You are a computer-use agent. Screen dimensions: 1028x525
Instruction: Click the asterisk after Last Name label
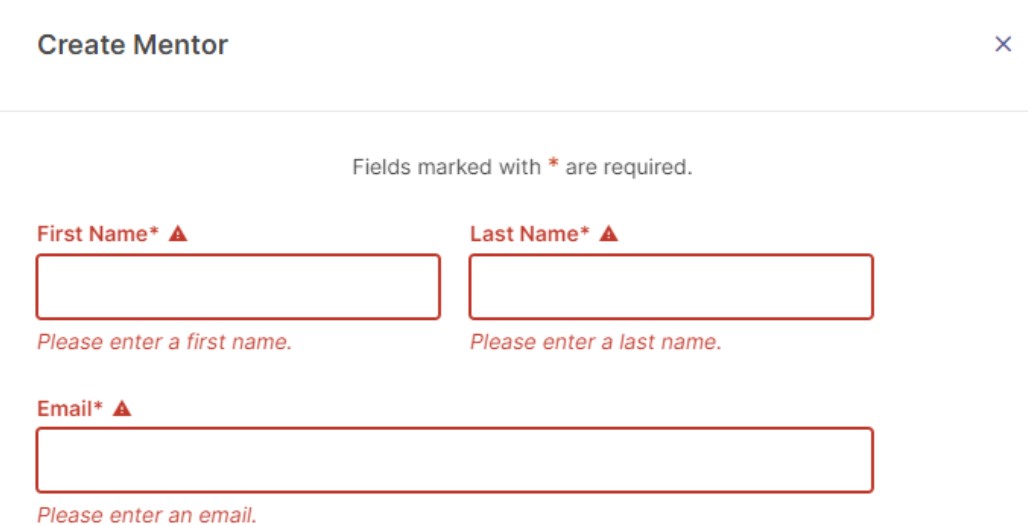point(585,231)
